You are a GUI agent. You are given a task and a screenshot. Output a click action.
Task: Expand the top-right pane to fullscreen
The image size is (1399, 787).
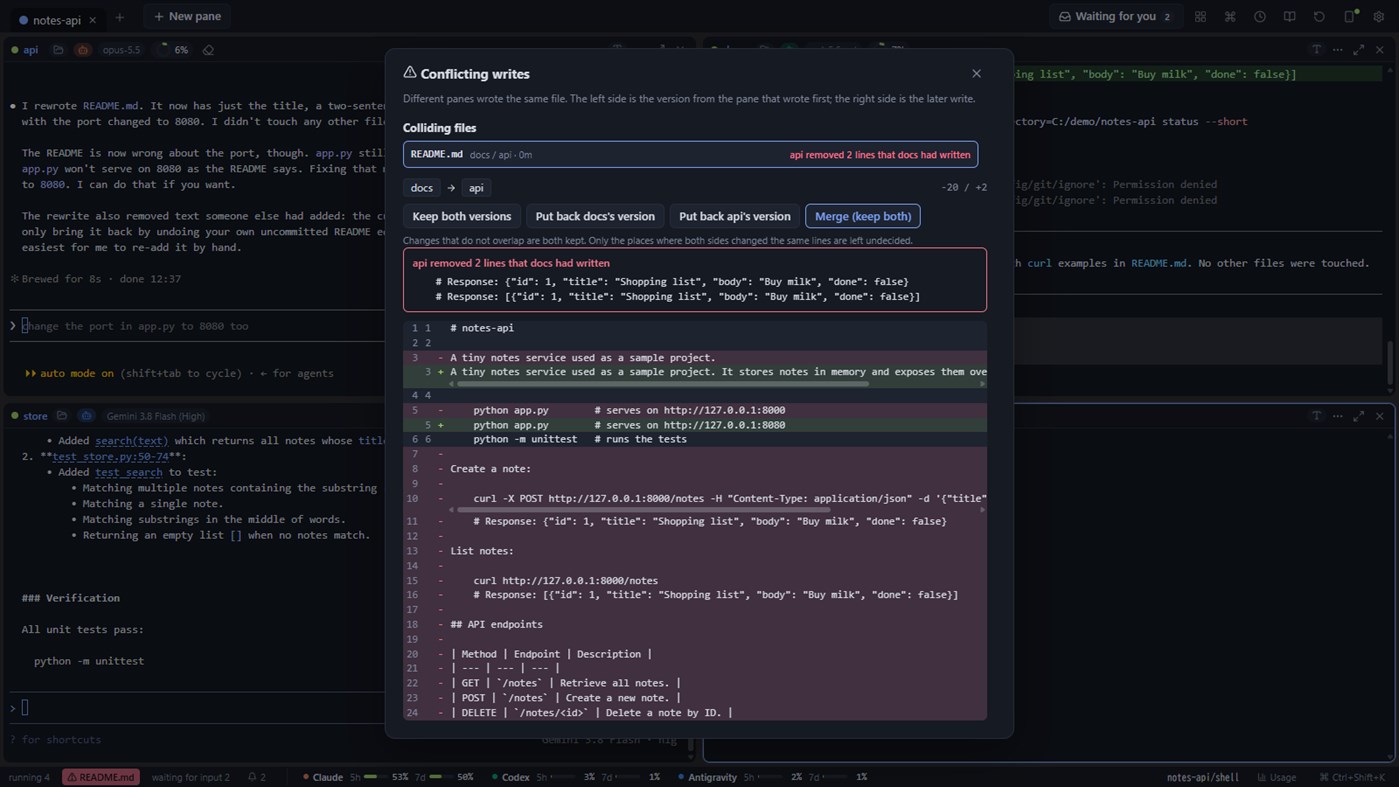[1359, 50]
